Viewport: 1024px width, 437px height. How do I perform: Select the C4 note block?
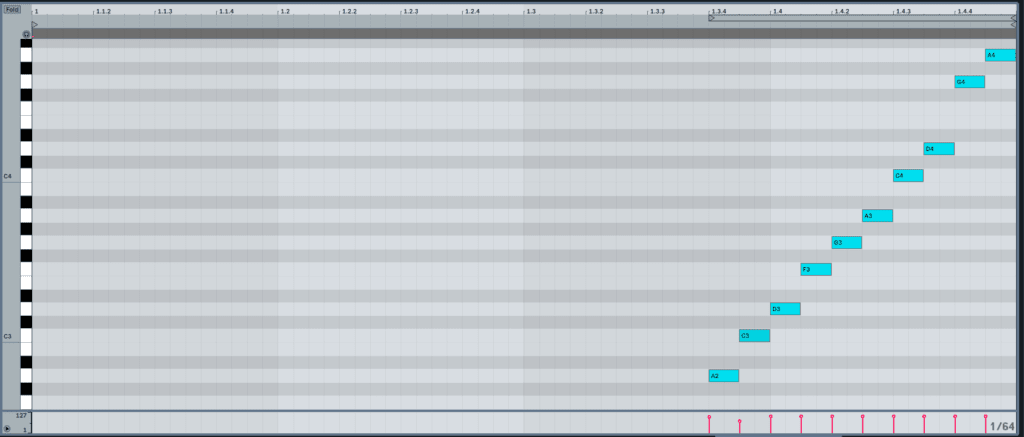(908, 175)
